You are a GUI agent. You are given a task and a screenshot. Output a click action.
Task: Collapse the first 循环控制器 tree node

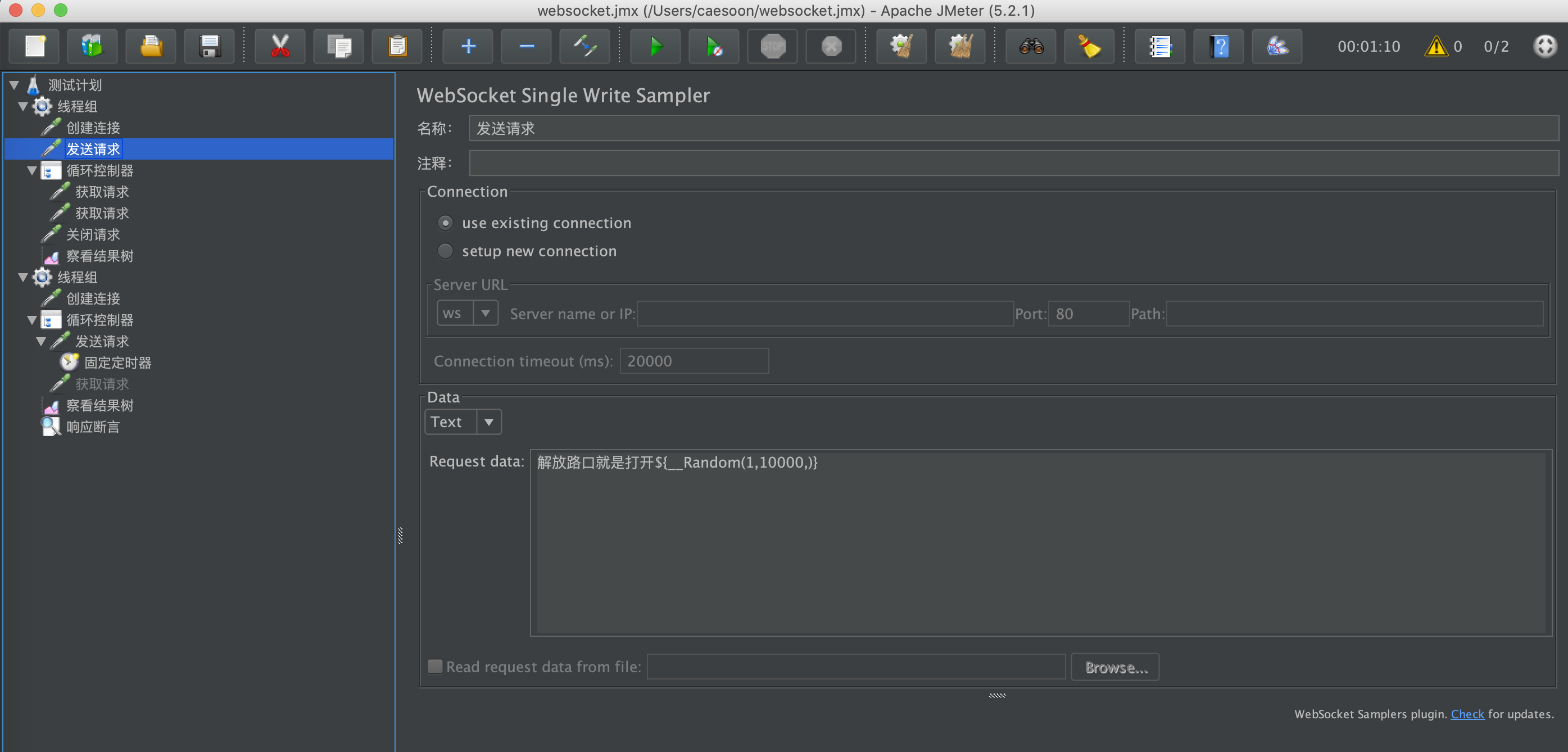[32, 171]
